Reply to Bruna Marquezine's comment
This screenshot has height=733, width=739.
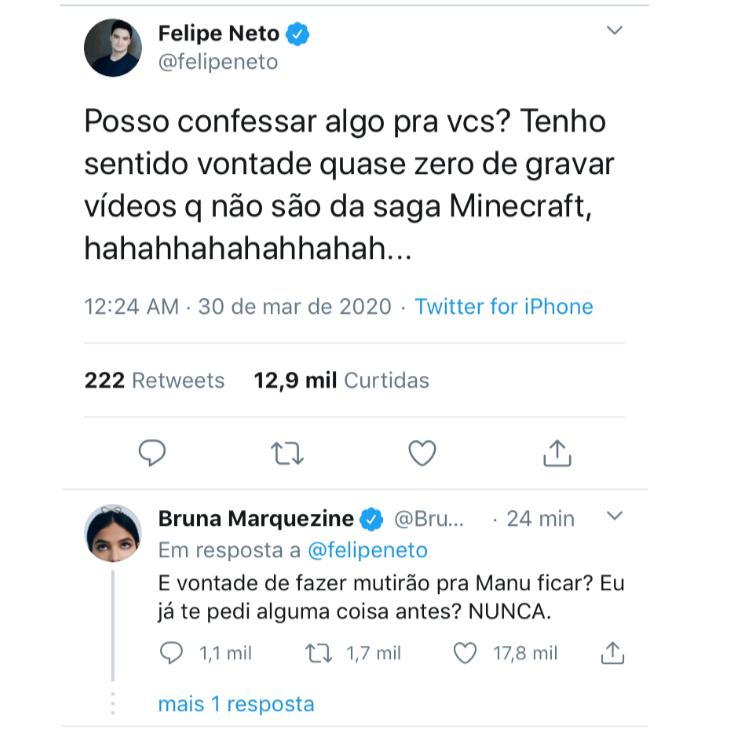click(x=173, y=653)
